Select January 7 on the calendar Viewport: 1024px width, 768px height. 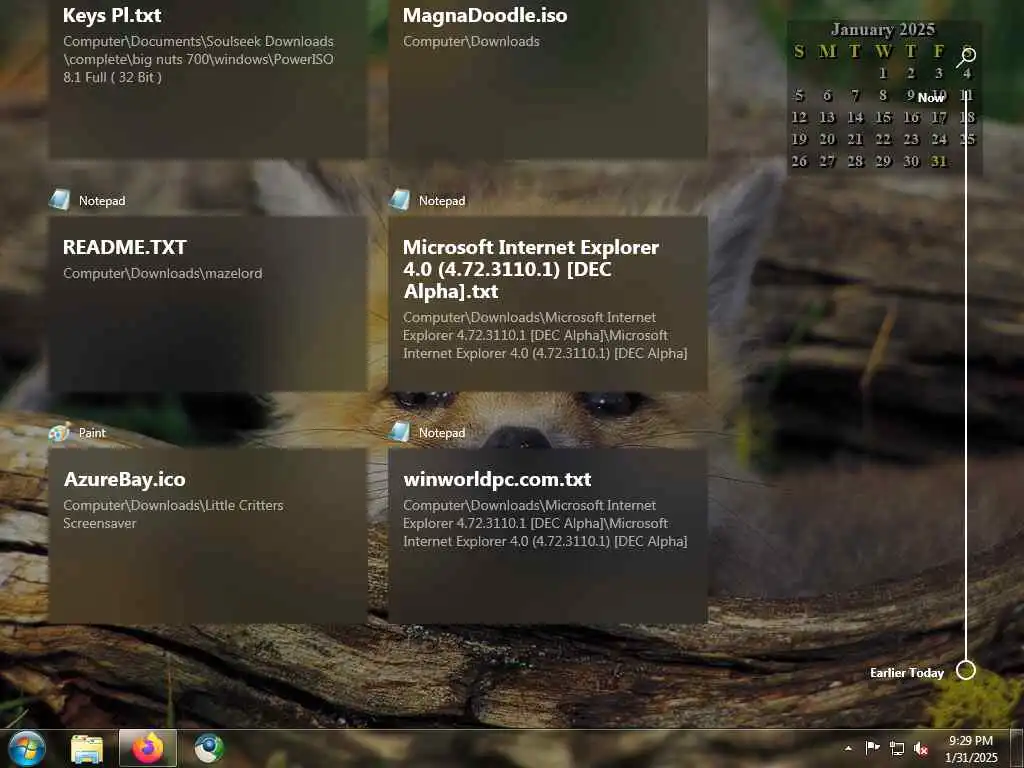855,95
